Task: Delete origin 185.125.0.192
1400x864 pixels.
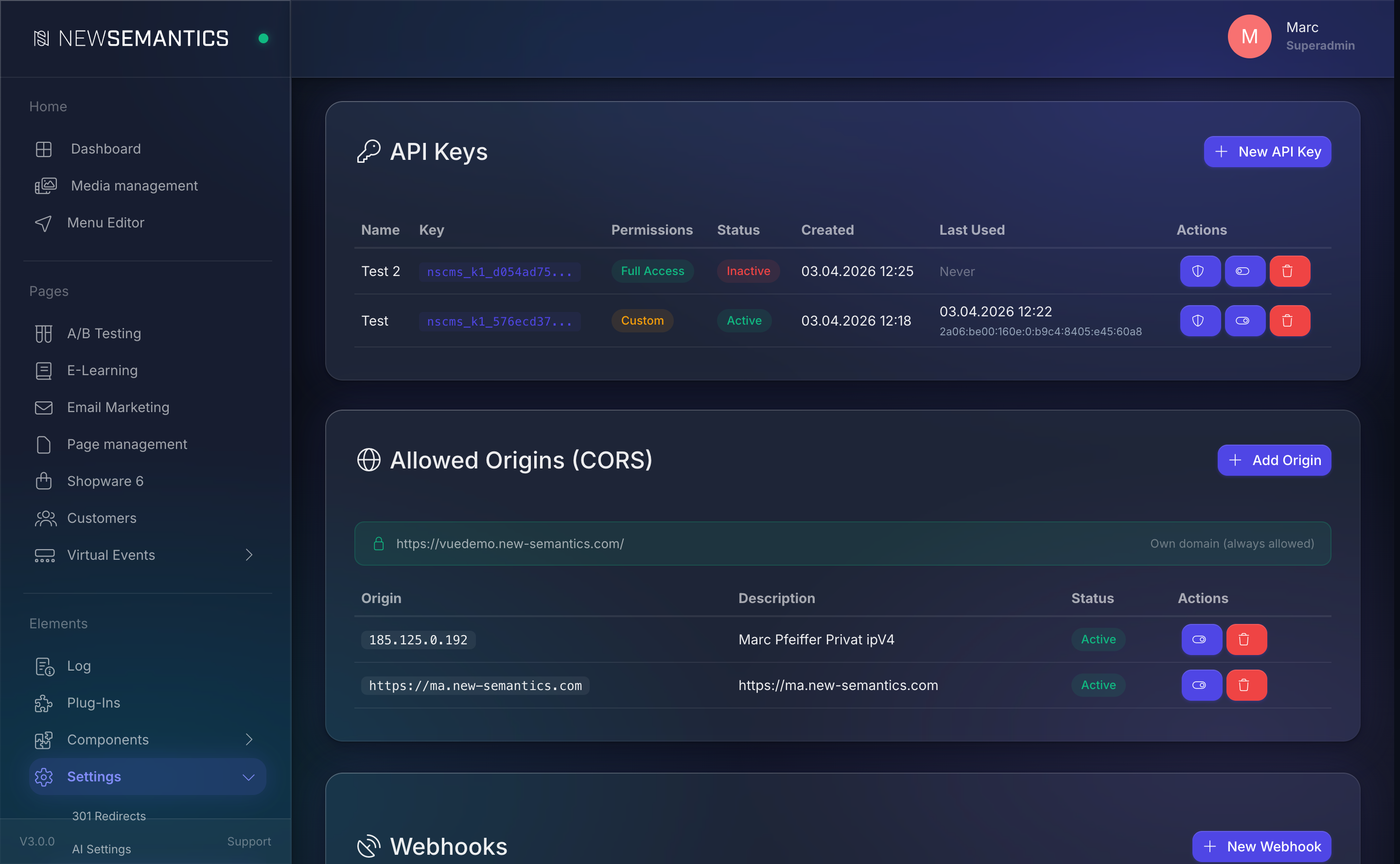Action: point(1245,639)
